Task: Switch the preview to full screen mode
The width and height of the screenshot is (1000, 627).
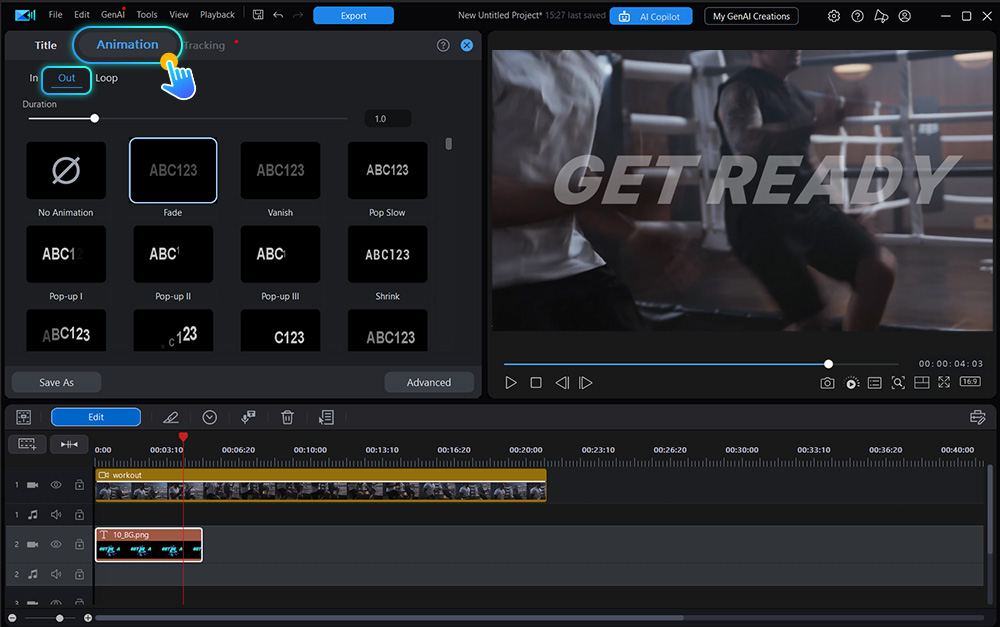Action: 943,382
